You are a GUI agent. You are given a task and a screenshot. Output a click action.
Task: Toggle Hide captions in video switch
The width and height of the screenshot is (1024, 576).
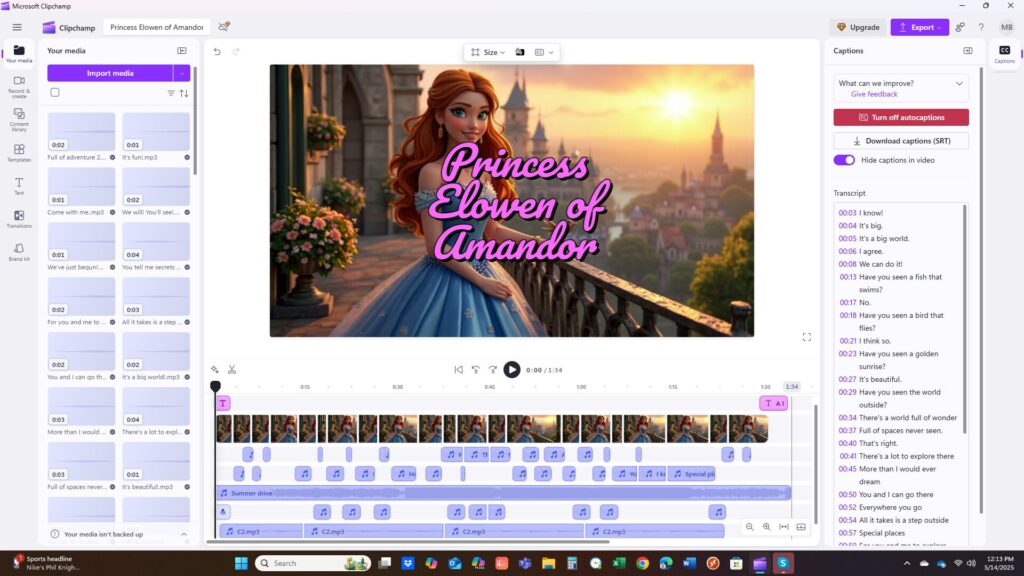pyautogui.click(x=844, y=160)
